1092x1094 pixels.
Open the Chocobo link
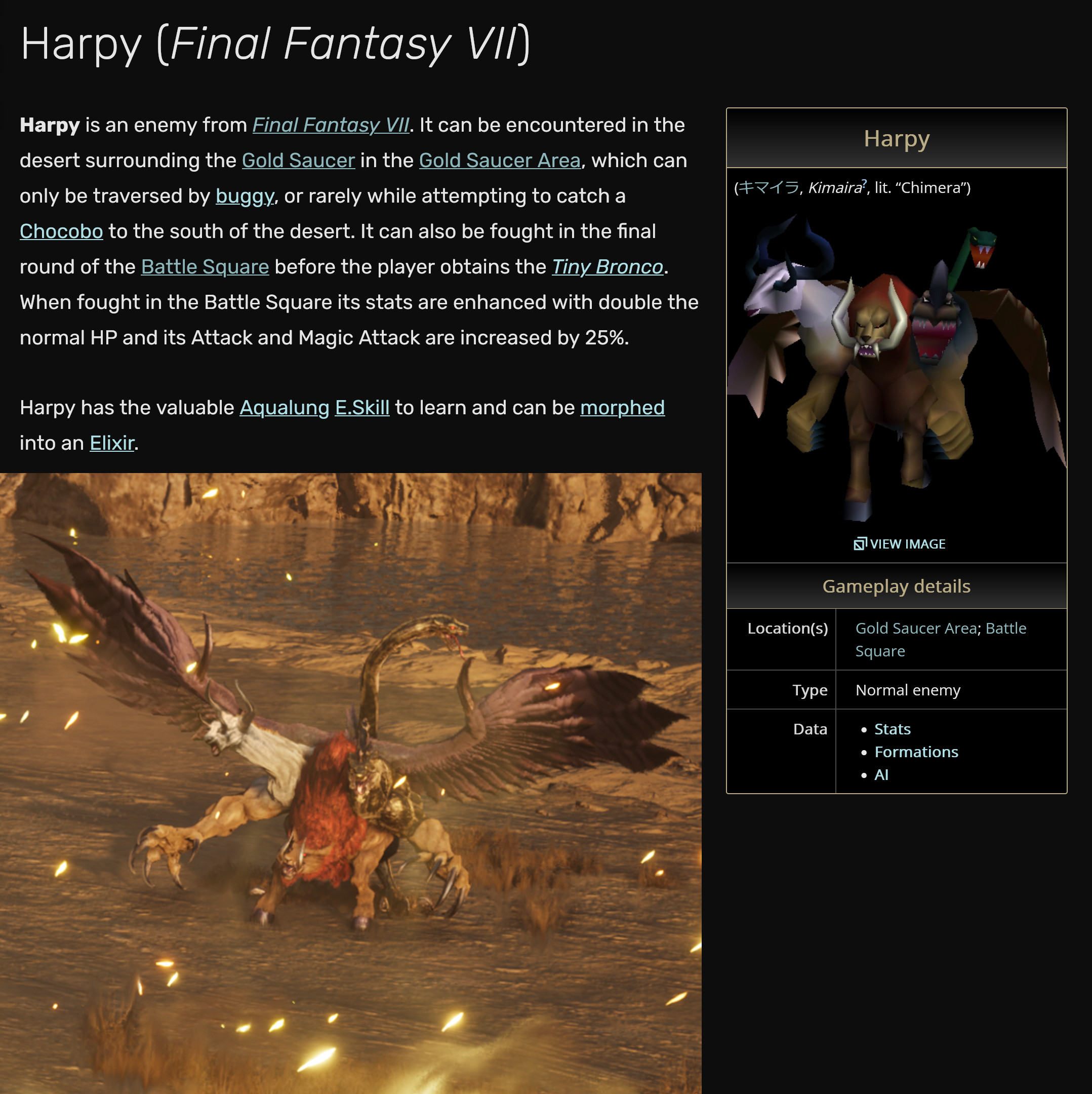click(61, 231)
